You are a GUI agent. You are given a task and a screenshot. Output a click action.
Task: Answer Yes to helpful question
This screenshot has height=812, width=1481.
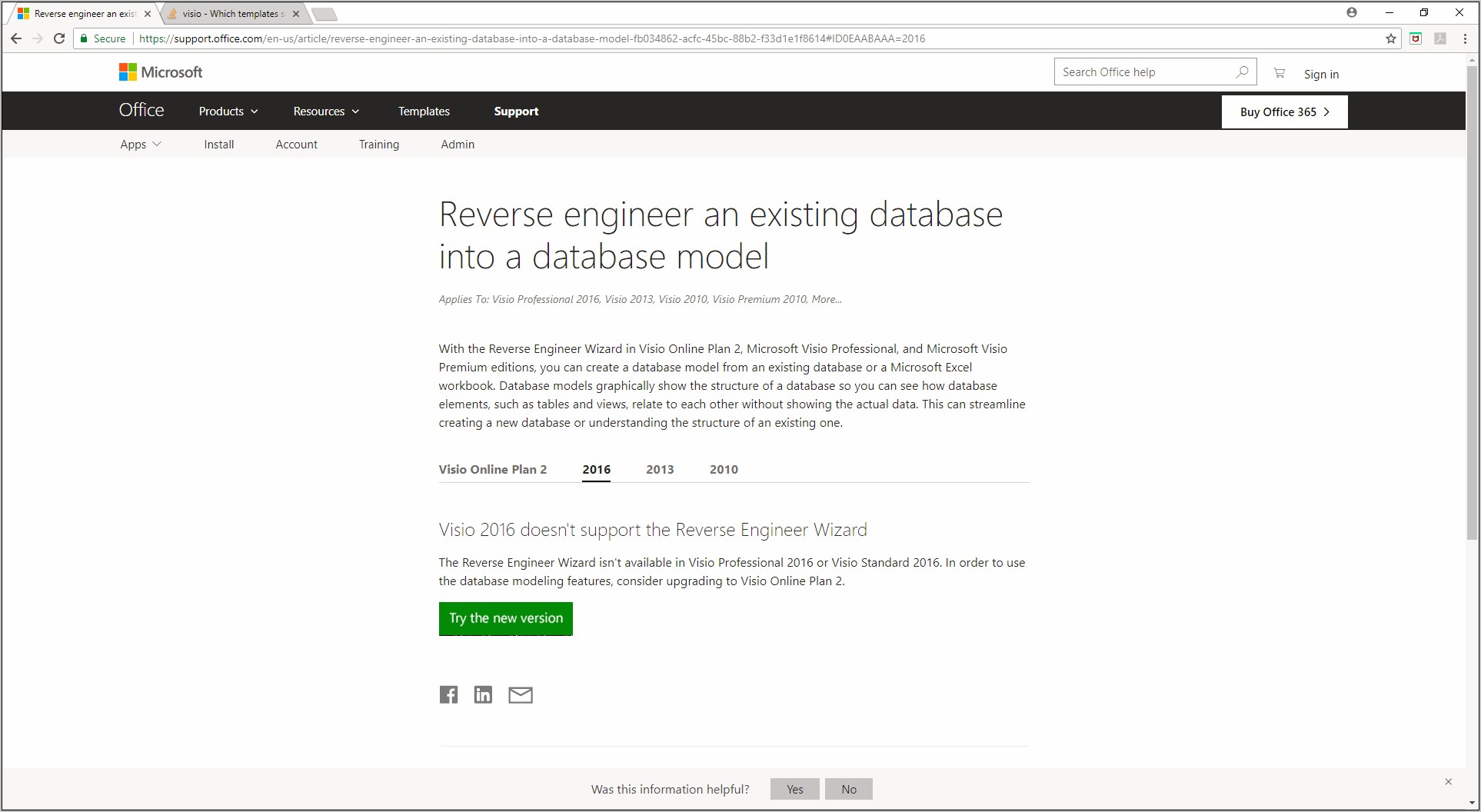(795, 789)
